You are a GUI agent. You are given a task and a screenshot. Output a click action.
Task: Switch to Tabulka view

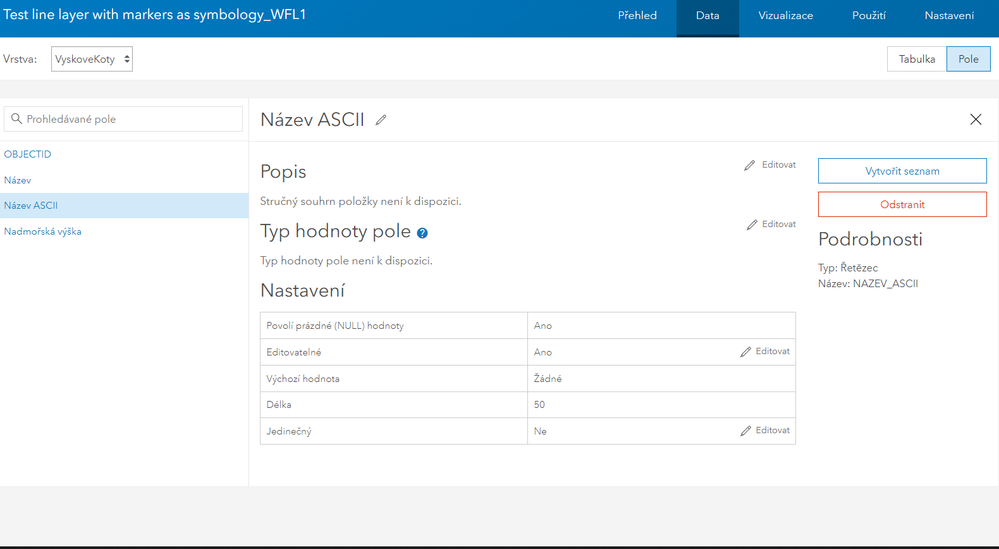[916, 59]
